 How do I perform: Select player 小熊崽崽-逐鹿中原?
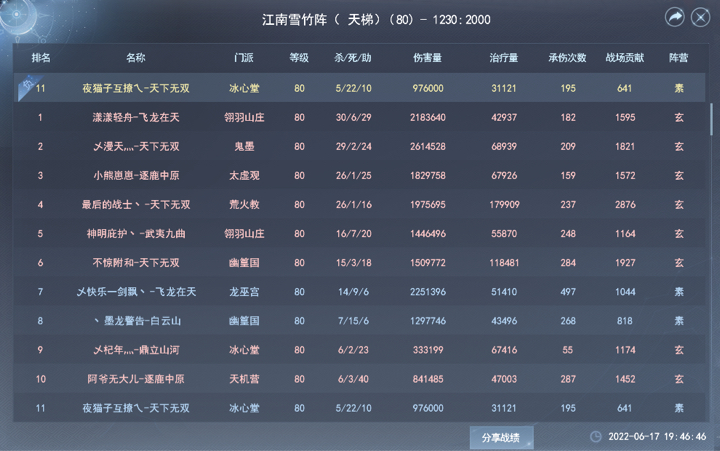coord(136,175)
